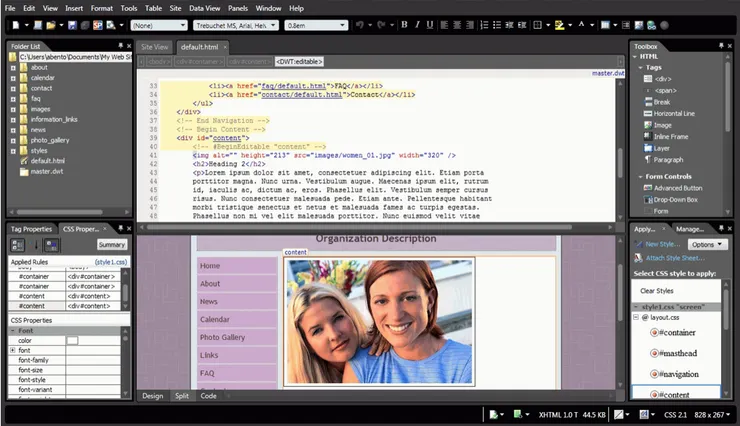Apply bold with the B icon

(404, 25)
